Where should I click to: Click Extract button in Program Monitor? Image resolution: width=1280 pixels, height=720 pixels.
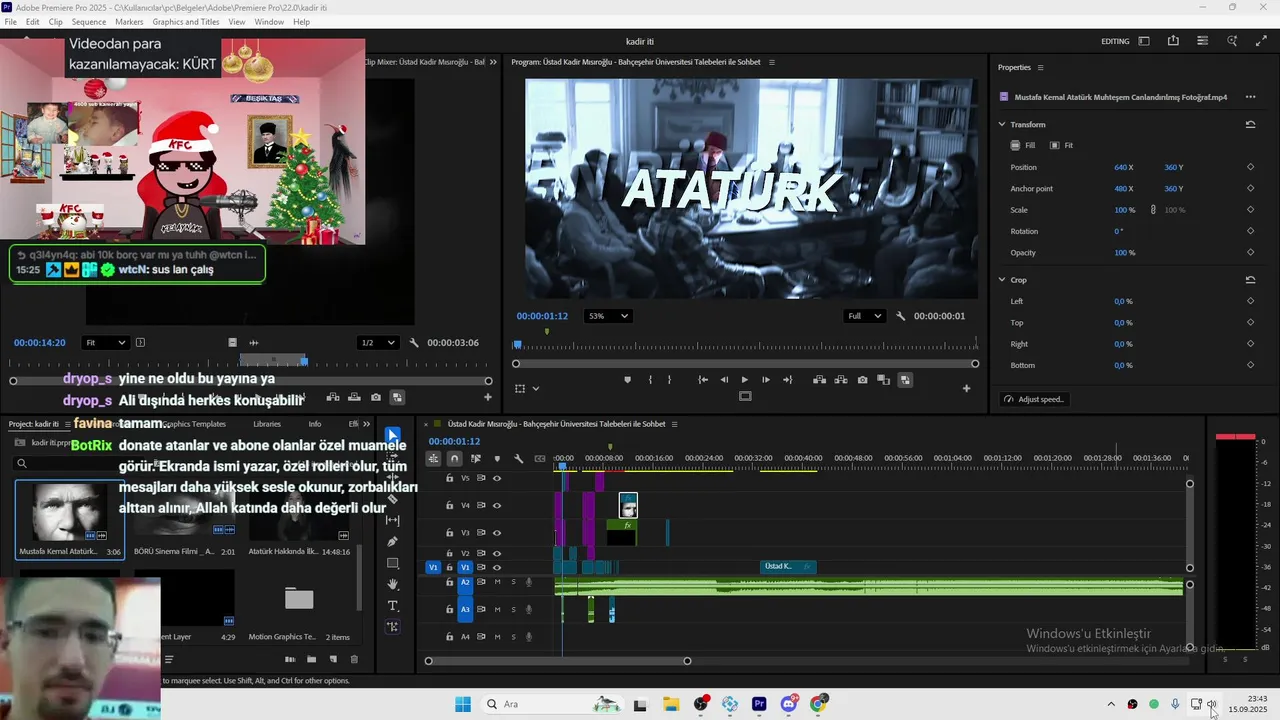(x=840, y=380)
